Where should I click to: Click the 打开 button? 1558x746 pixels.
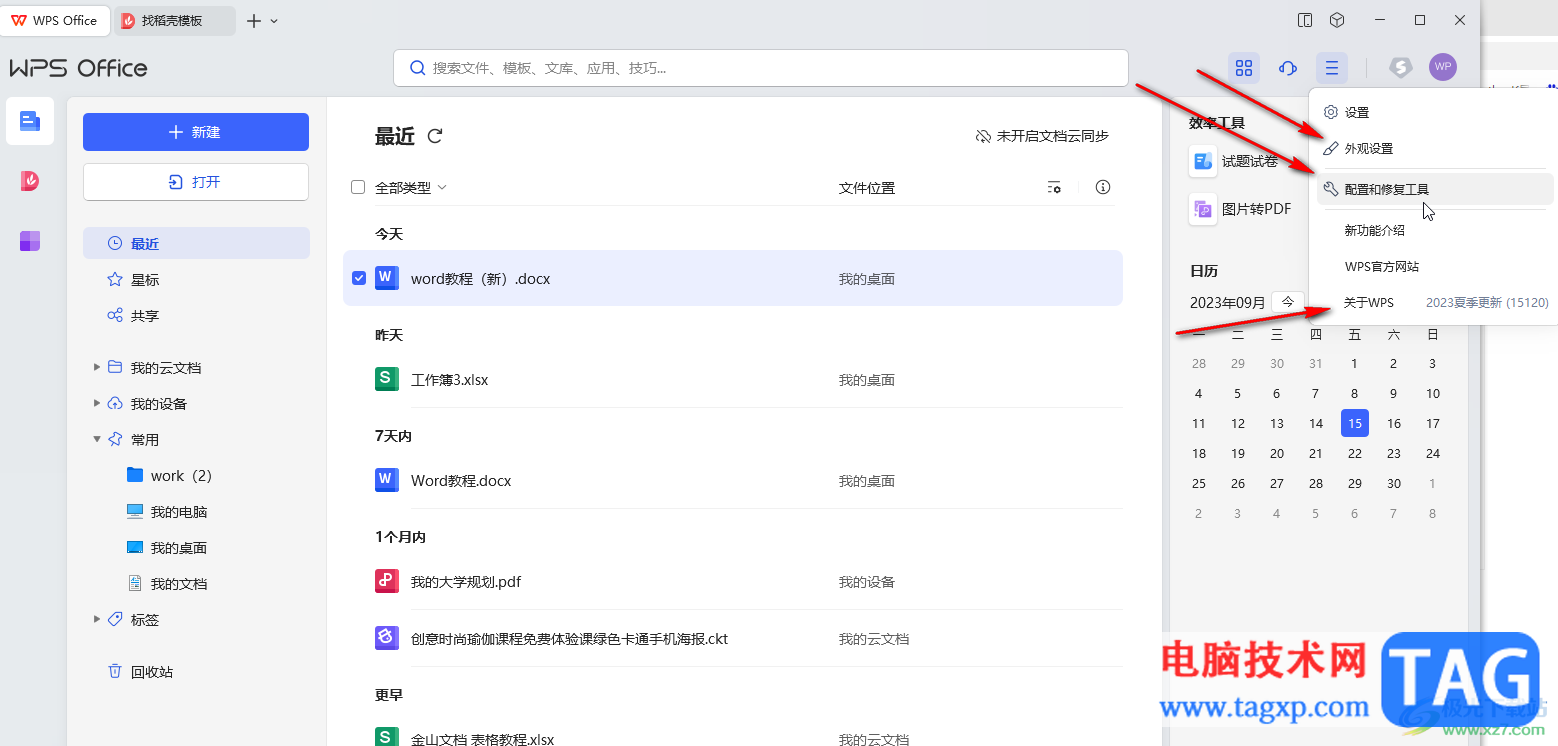tap(196, 182)
